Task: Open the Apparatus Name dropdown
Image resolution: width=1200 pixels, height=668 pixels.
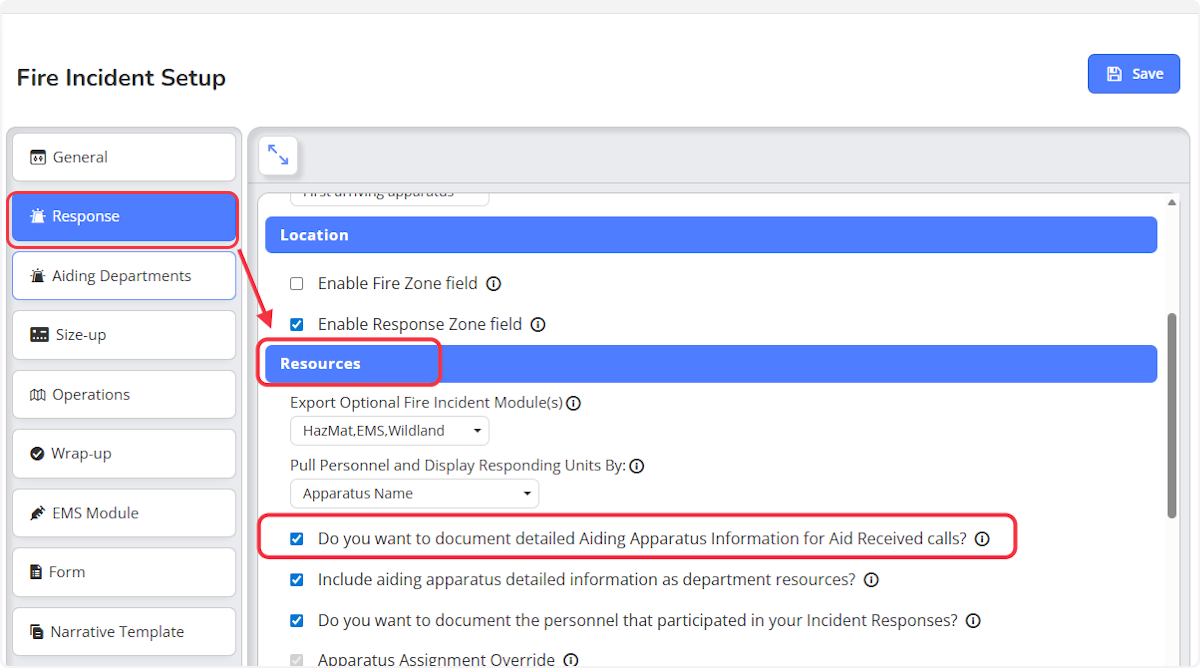Action: point(415,494)
